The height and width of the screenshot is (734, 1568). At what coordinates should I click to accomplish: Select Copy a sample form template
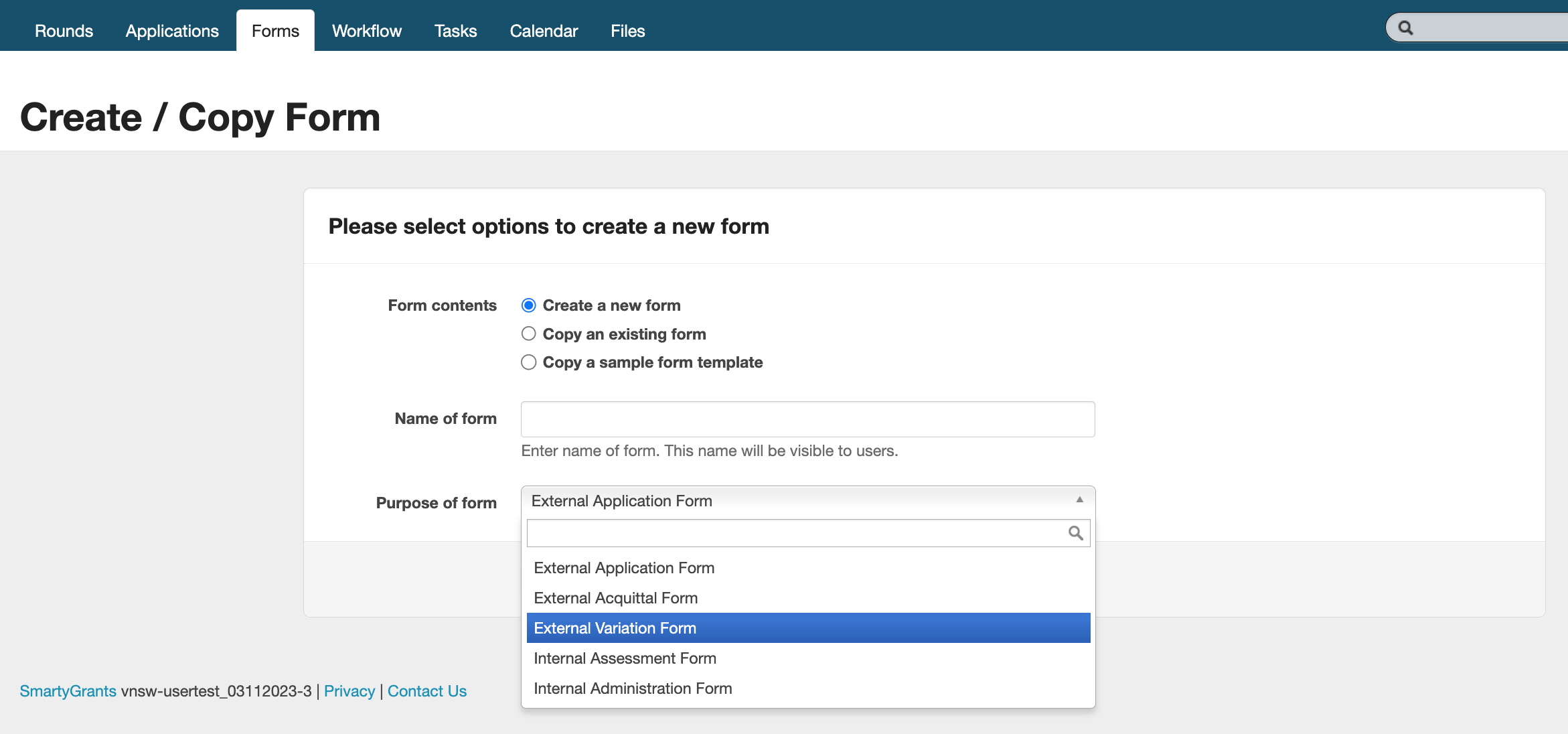pos(529,362)
